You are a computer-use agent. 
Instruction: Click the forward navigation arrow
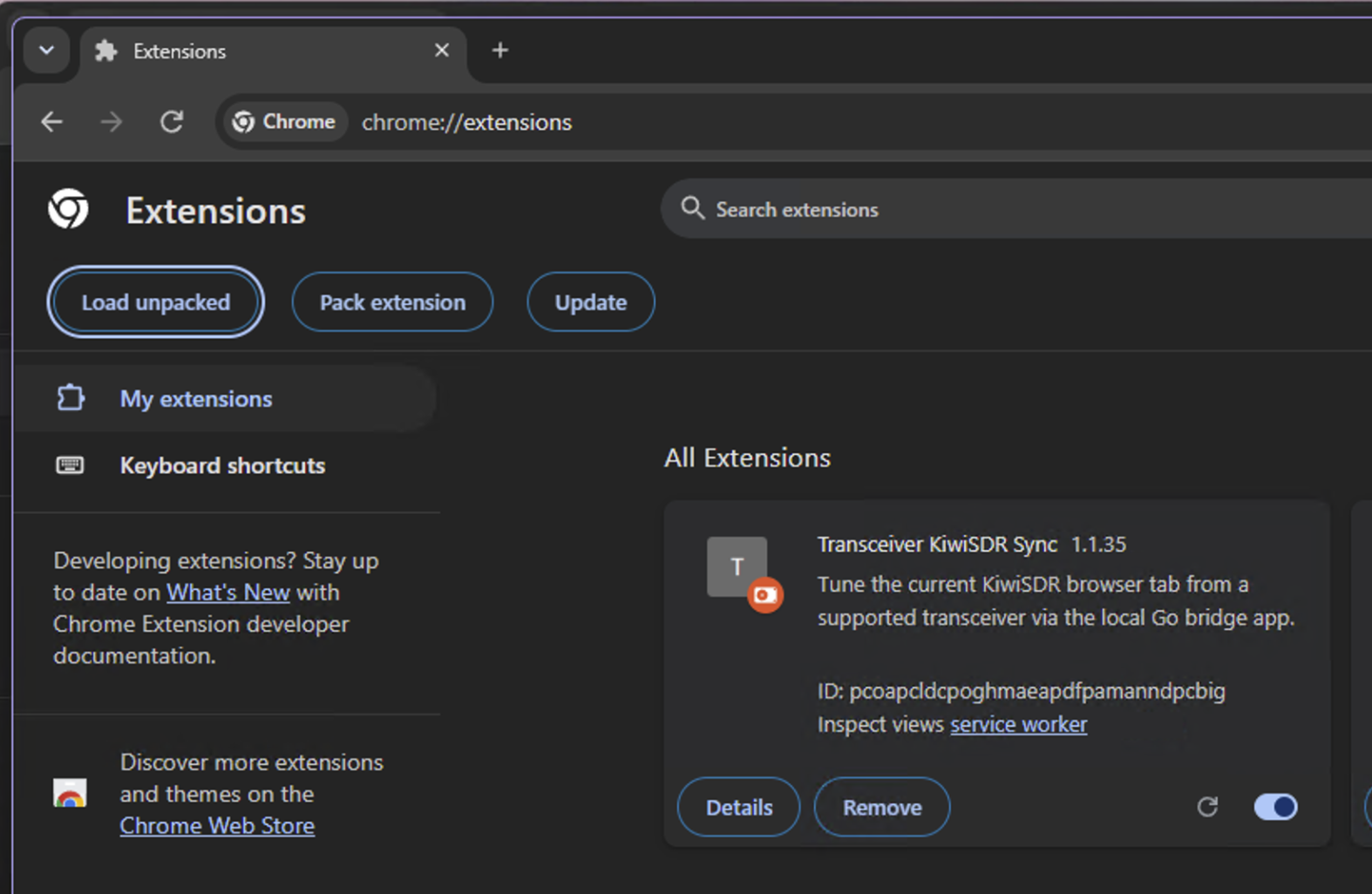[112, 122]
